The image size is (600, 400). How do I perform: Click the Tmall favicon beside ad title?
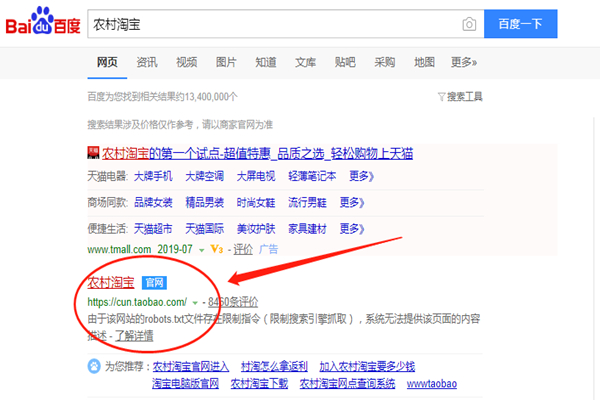93,152
